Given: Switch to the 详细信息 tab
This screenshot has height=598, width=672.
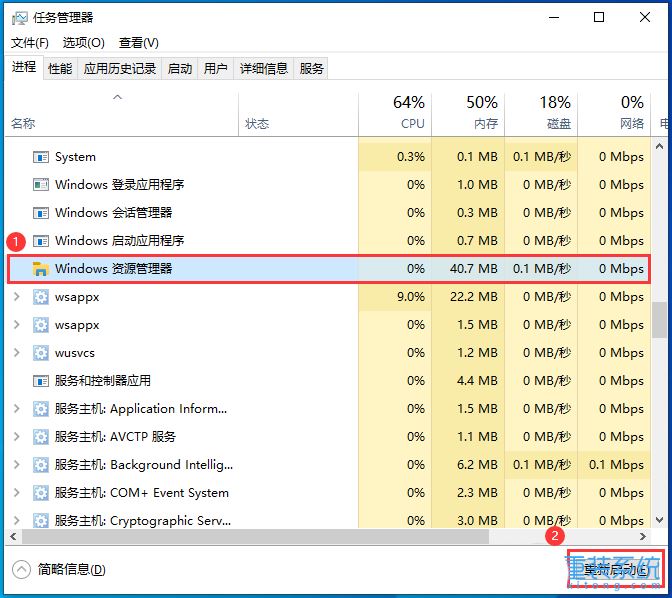Looking at the screenshot, I should (x=263, y=68).
